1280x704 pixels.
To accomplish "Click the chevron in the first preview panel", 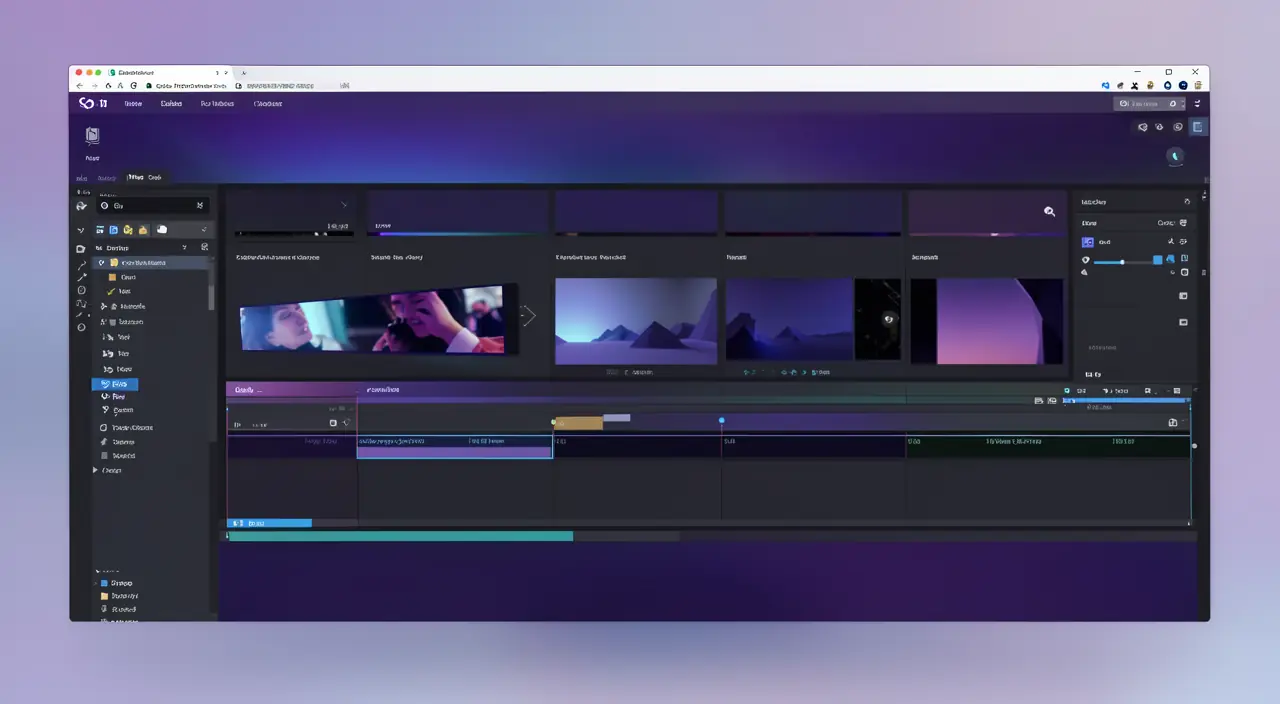I will click(344, 204).
